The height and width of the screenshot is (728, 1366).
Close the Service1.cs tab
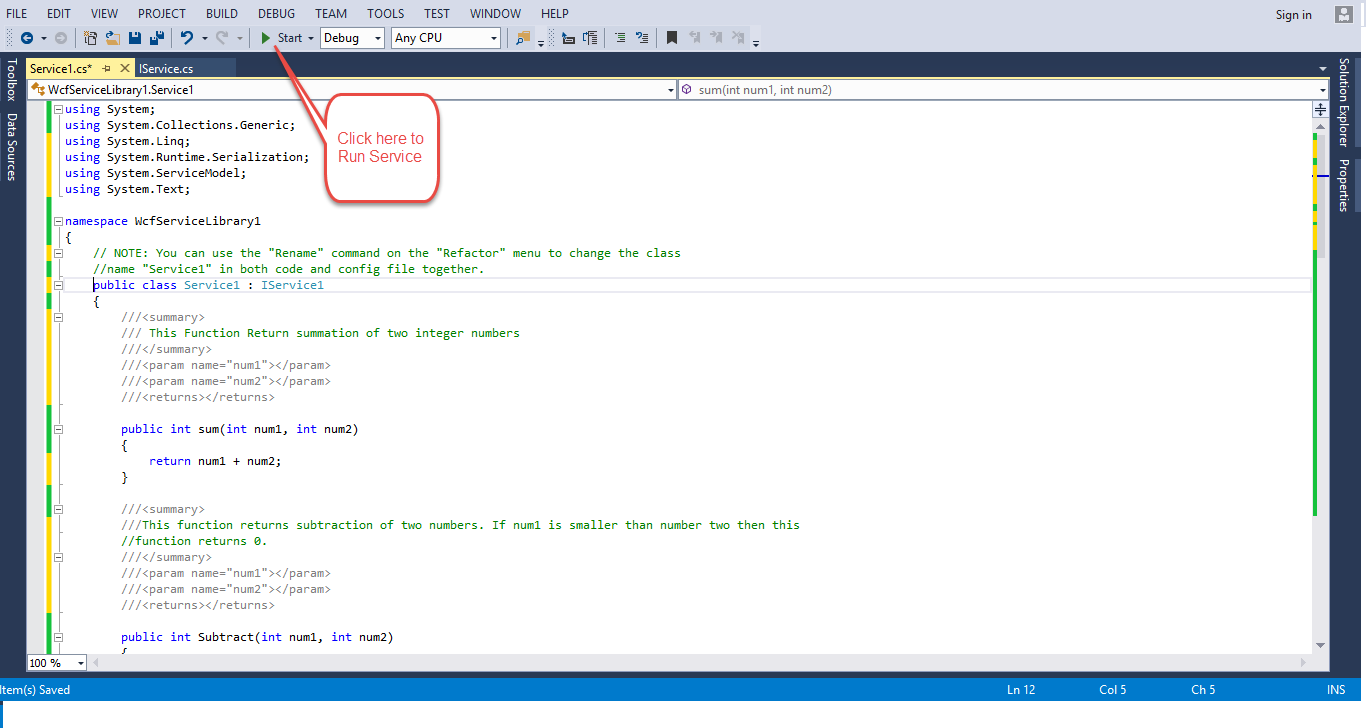tap(125, 68)
